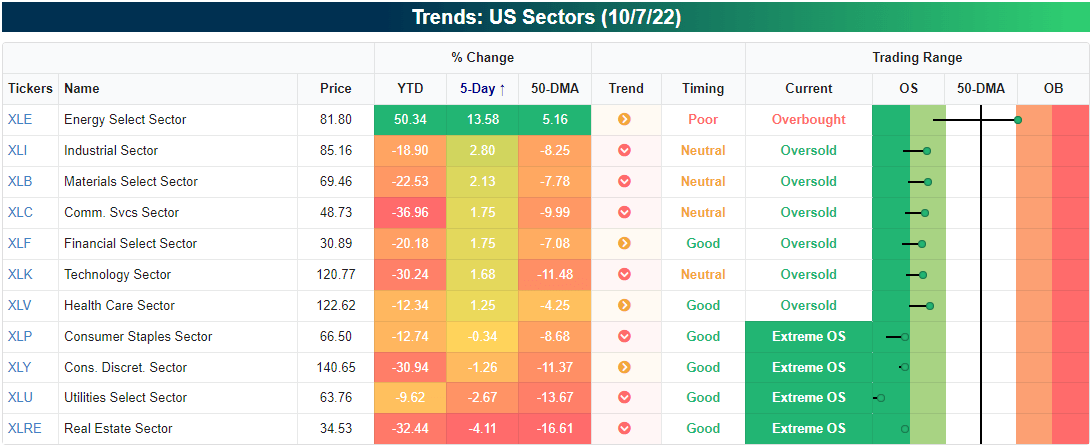Sort by 5-Day column header
Image resolution: width=1092 pixels, height=448 pixels.
tap(482, 89)
